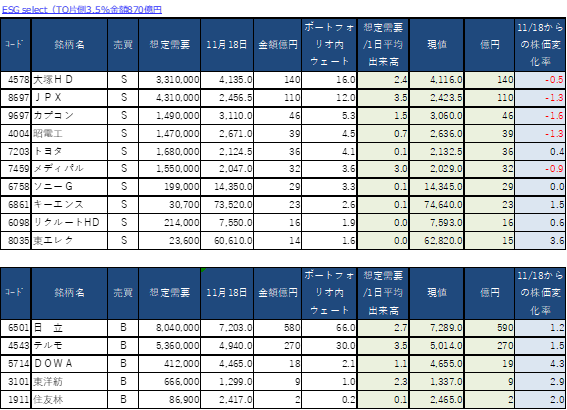Screen dimensions: 567x410
Task: Click current price 4,655.0 cell
Action: (x=437, y=363)
